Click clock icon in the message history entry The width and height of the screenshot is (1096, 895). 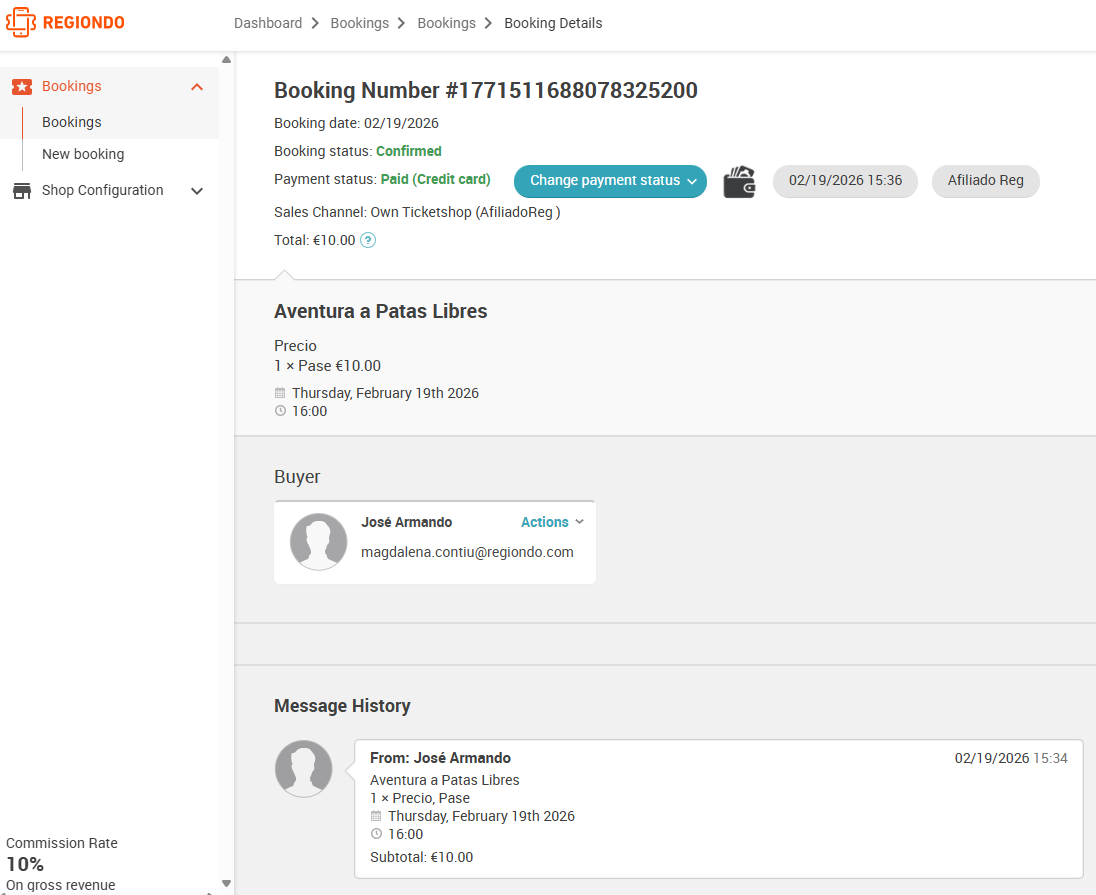[x=376, y=834]
